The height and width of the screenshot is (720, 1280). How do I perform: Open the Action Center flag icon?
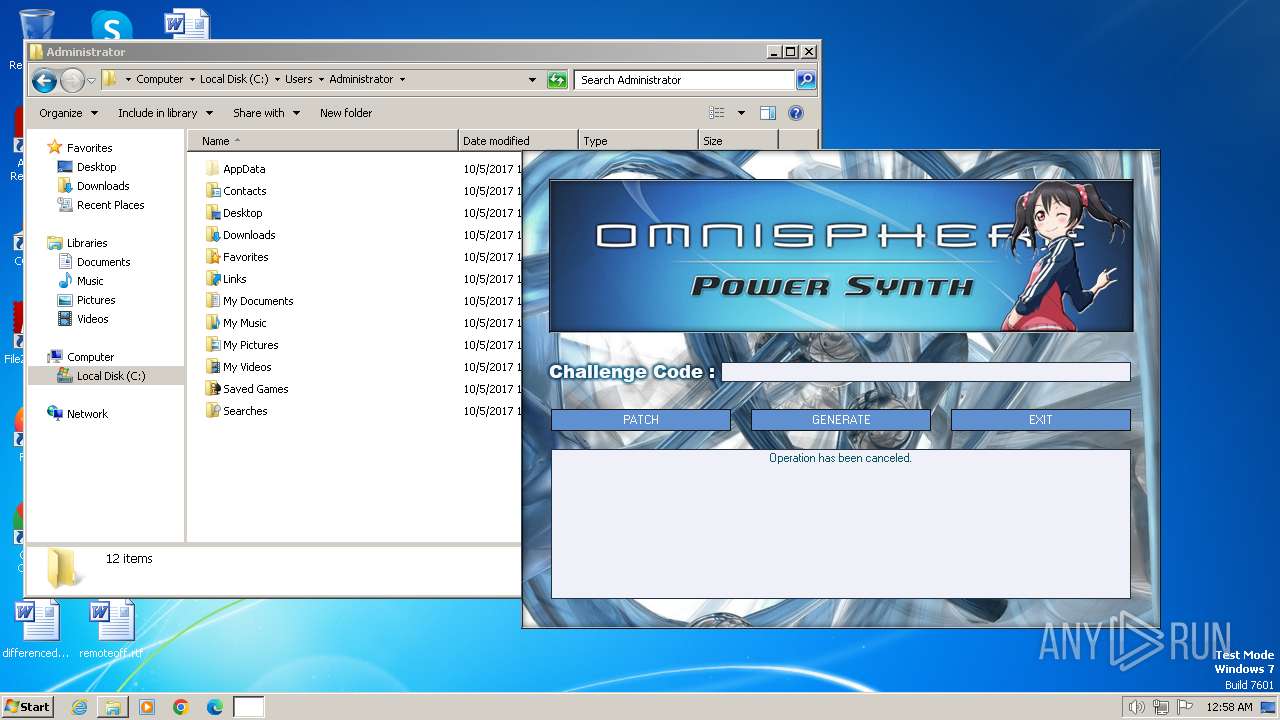tap(1185, 707)
